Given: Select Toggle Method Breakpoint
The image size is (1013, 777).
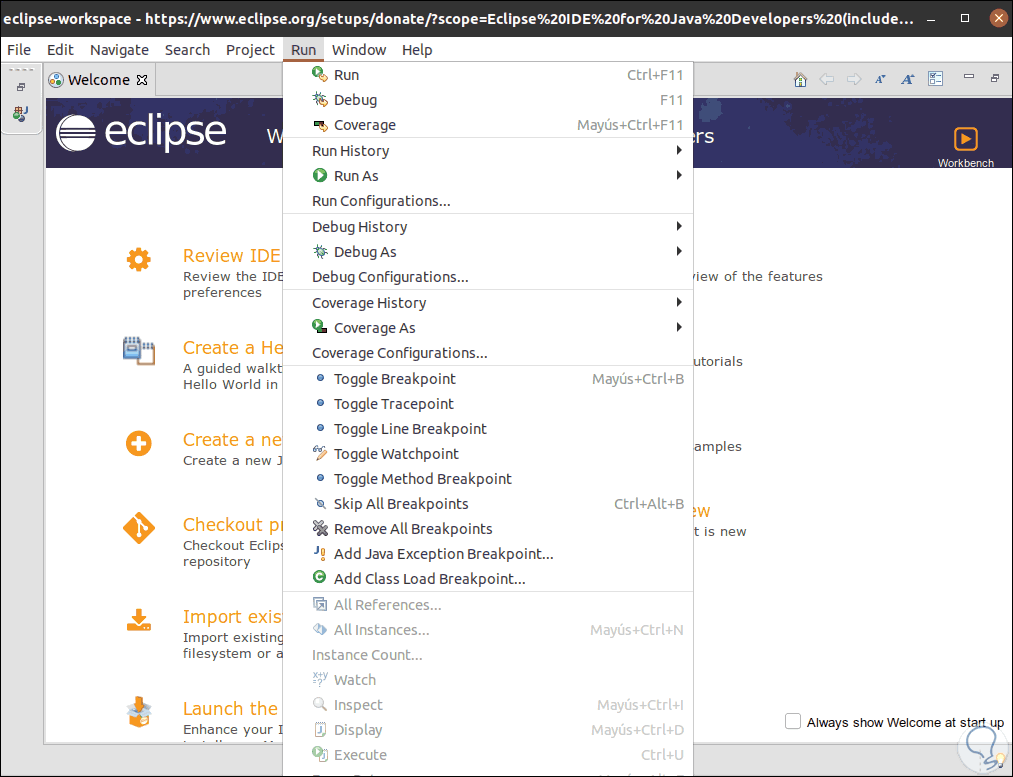Looking at the screenshot, I should (488, 479).
